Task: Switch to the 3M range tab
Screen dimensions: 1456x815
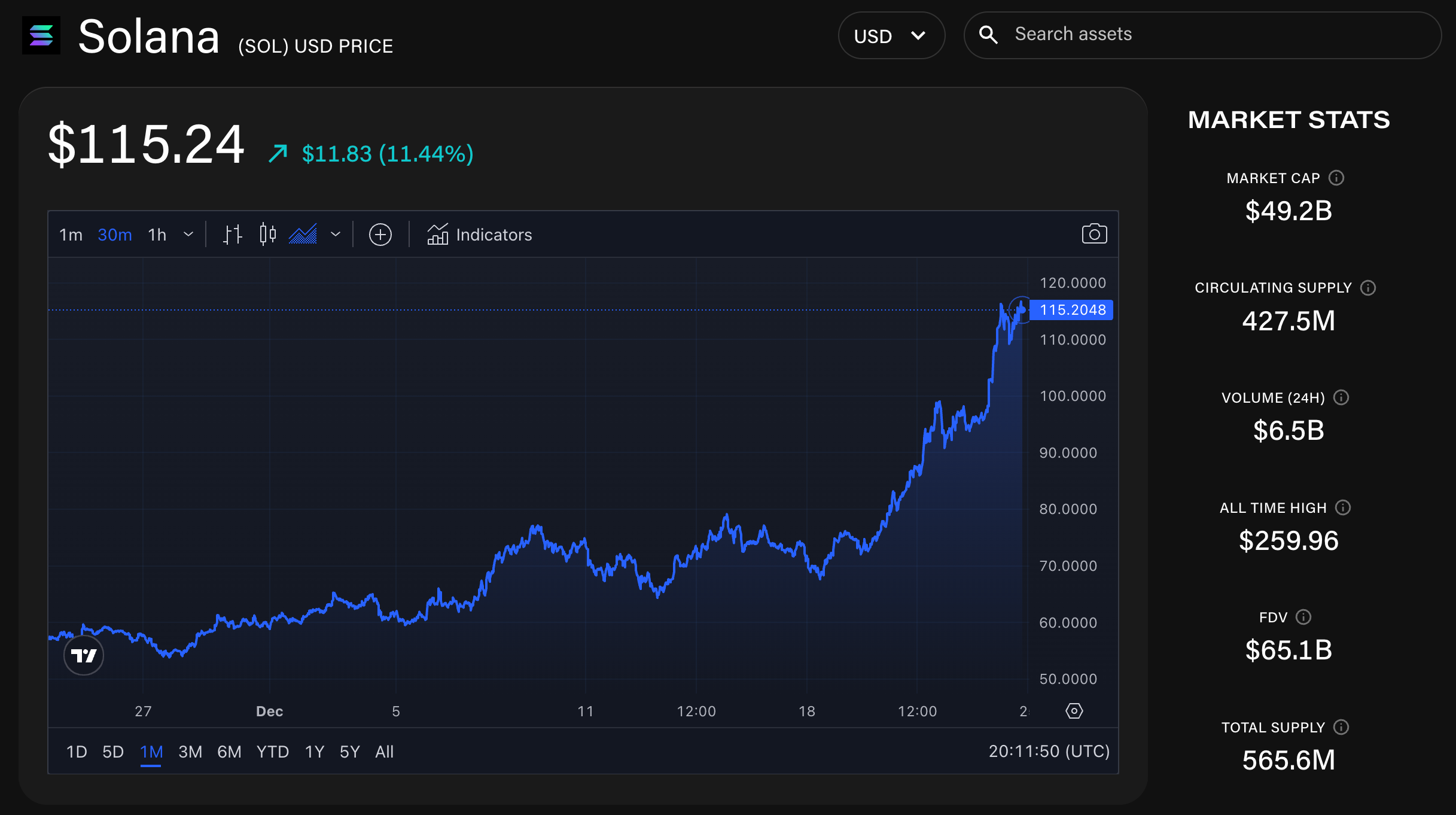Action: pyautogui.click(x=190, y=752)
